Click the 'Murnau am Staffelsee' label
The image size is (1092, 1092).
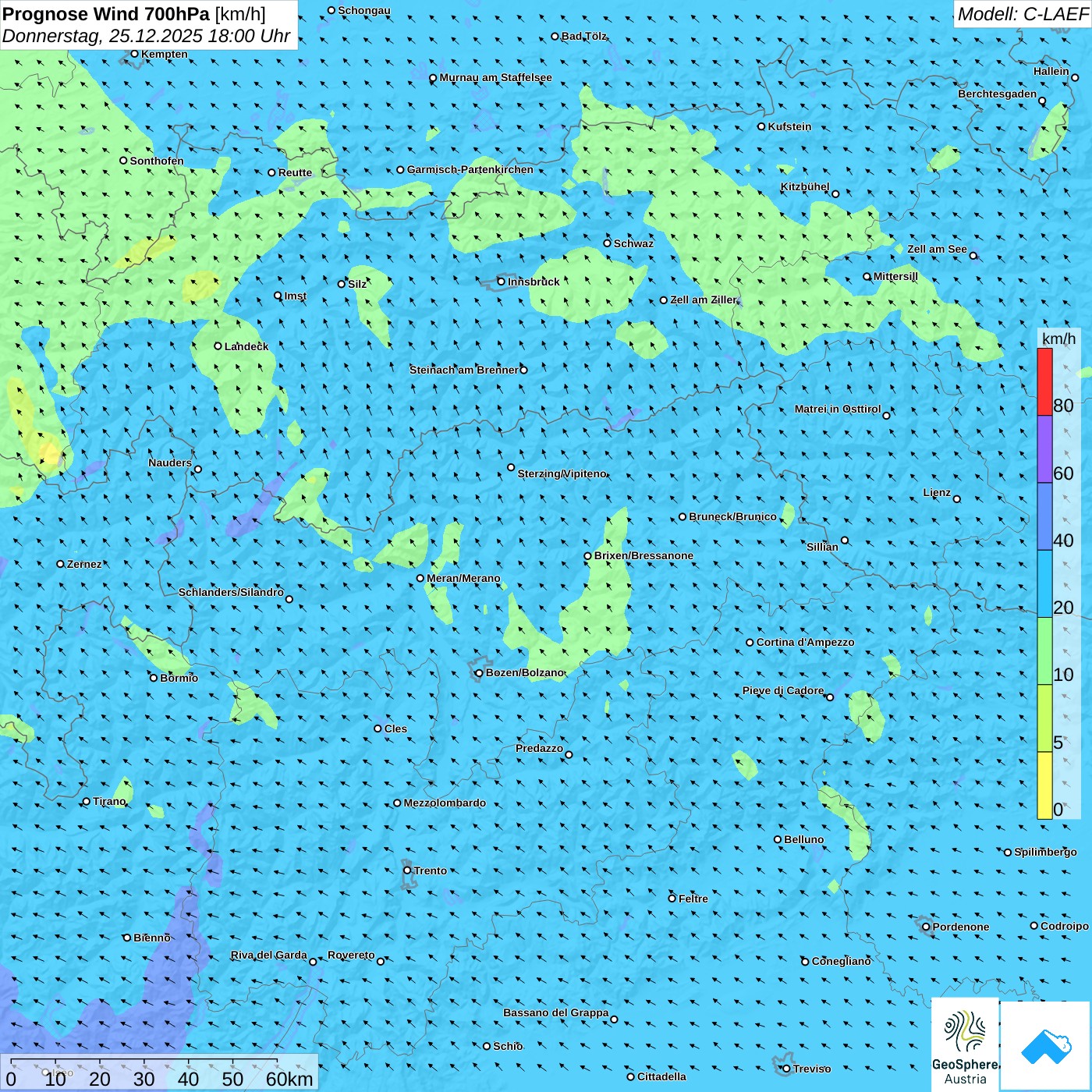[x=495, y=77]
